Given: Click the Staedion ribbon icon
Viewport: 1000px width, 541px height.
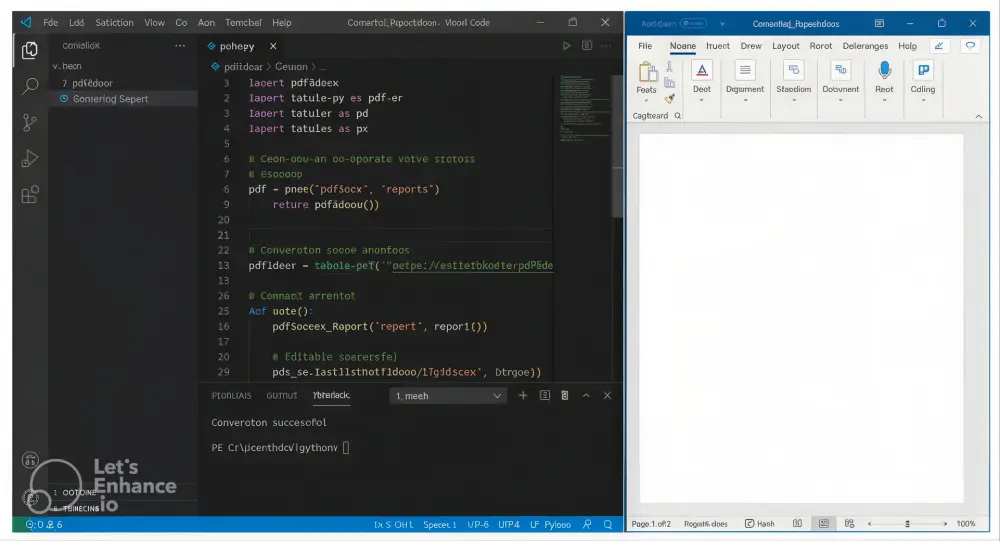Looking at the screenshot, I should [793, 70].
